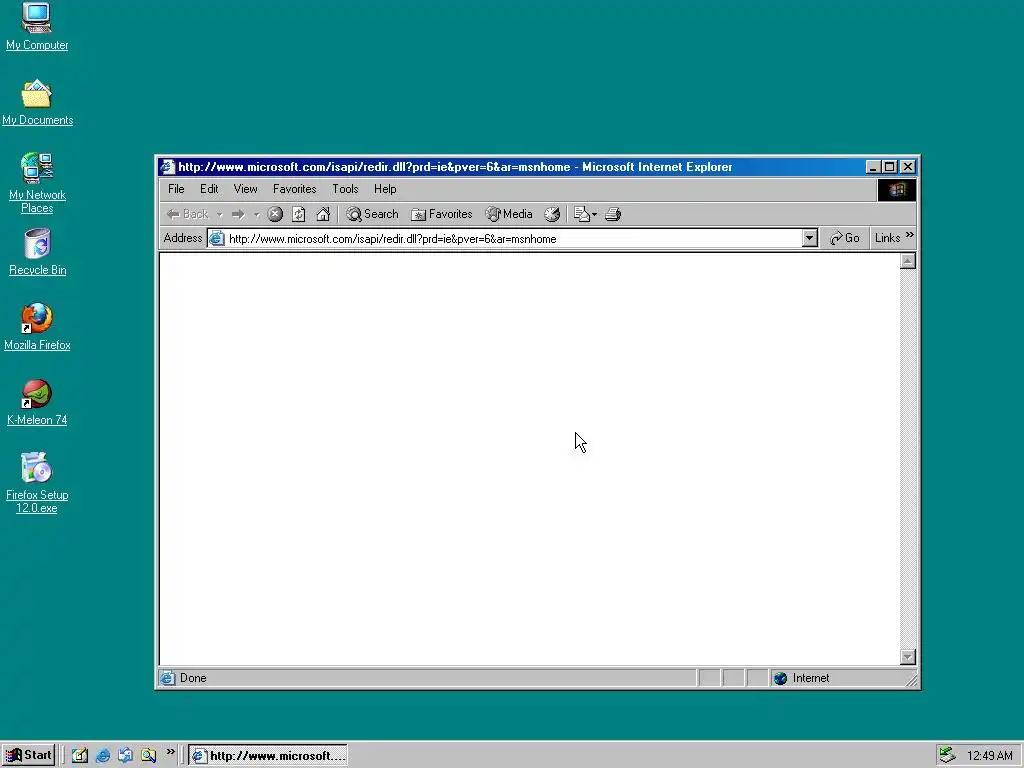Viewport: 1024px width, 768px height.
Task: Click the microsoft.com taskbar window button
Action: pyautogui.click(x=268, y=756)
